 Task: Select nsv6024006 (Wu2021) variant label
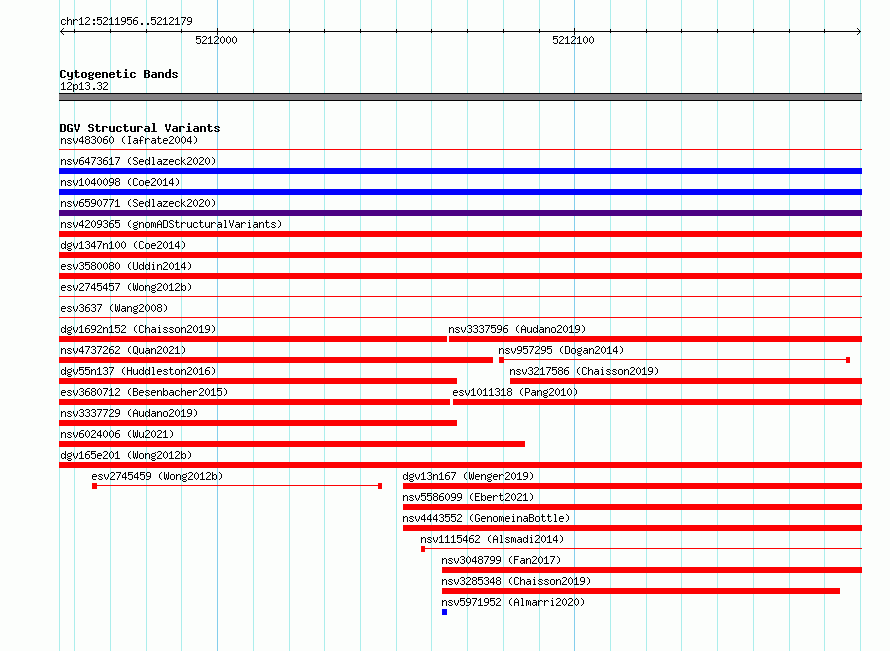click(117, 434)
